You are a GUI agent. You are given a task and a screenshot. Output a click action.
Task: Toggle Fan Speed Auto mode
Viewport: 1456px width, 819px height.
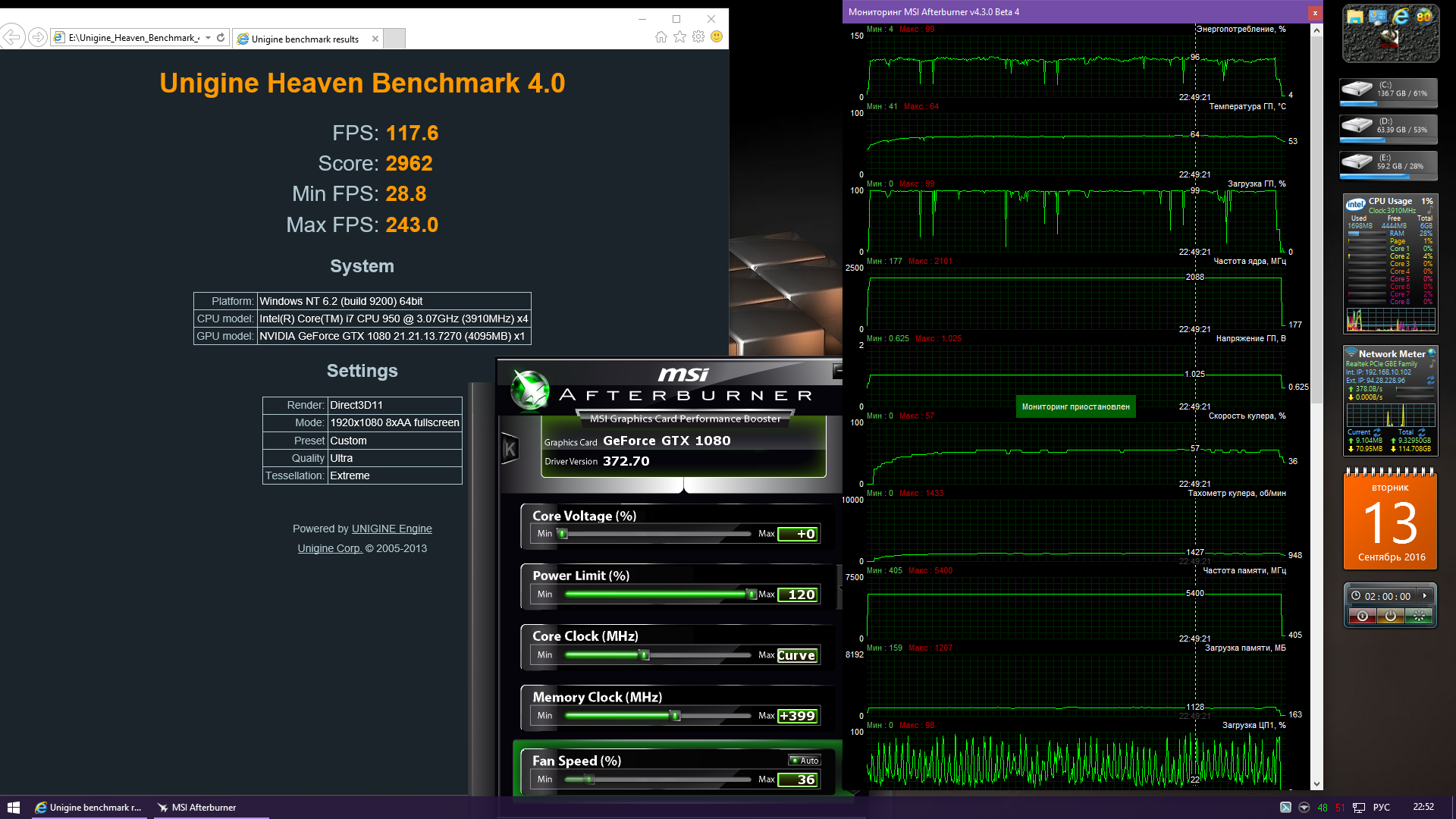805,761
